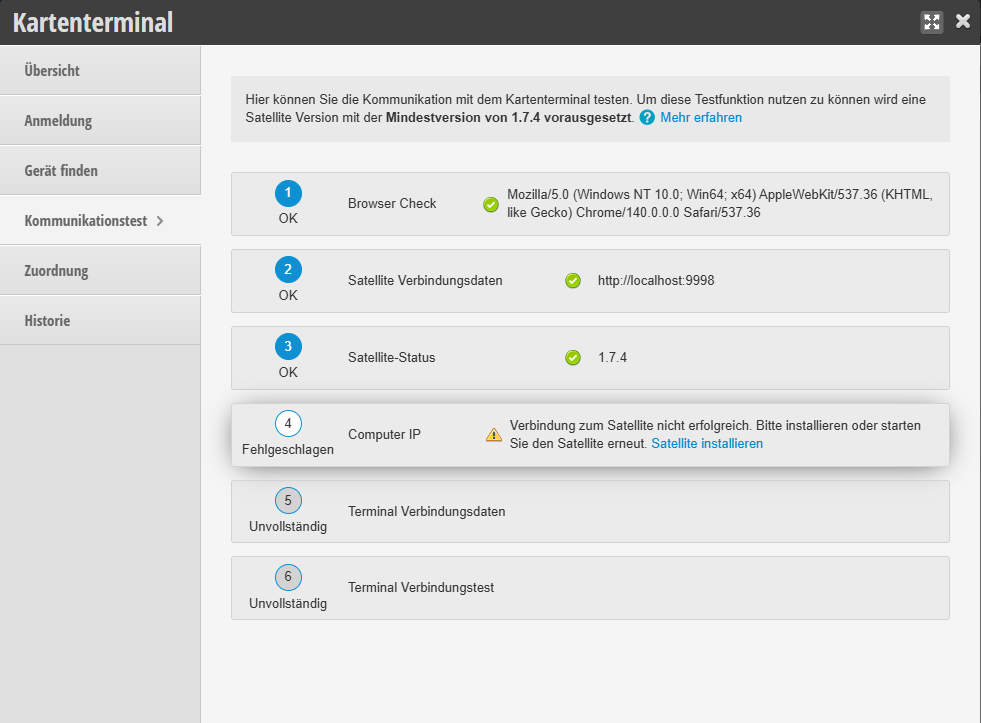Follow the Satellite installieren link
This screenshot has height=723, width=981.
point(707,443)
